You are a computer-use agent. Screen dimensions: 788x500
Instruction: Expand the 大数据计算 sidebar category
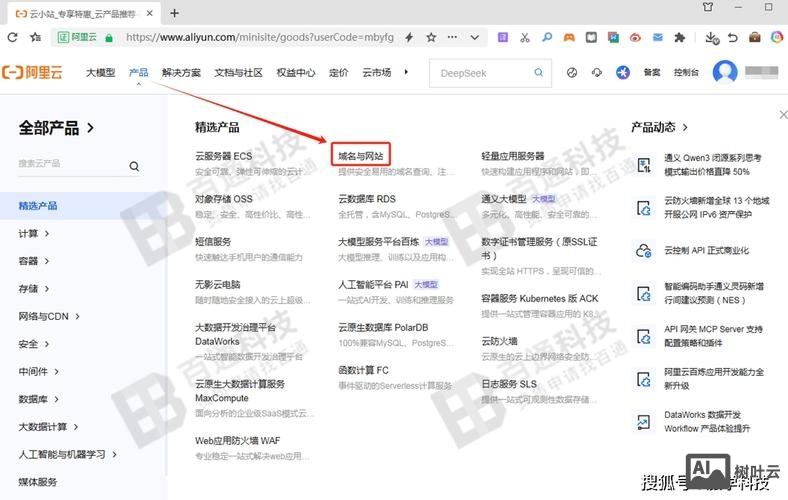point(48,427)
